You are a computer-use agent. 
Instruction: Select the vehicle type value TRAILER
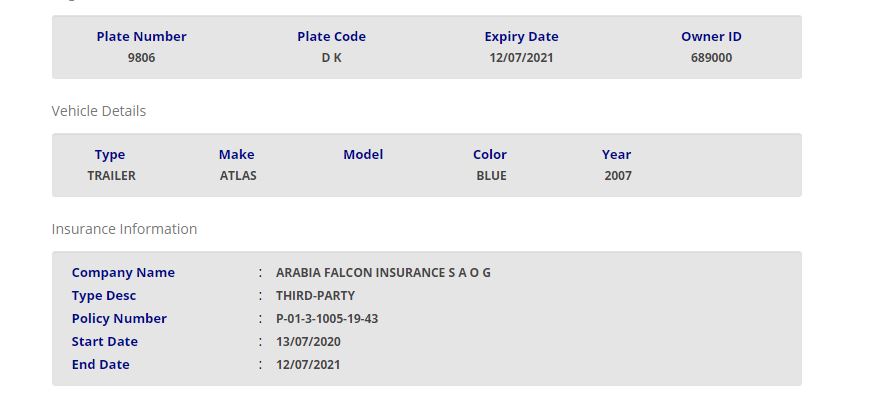tap(111, 176)
